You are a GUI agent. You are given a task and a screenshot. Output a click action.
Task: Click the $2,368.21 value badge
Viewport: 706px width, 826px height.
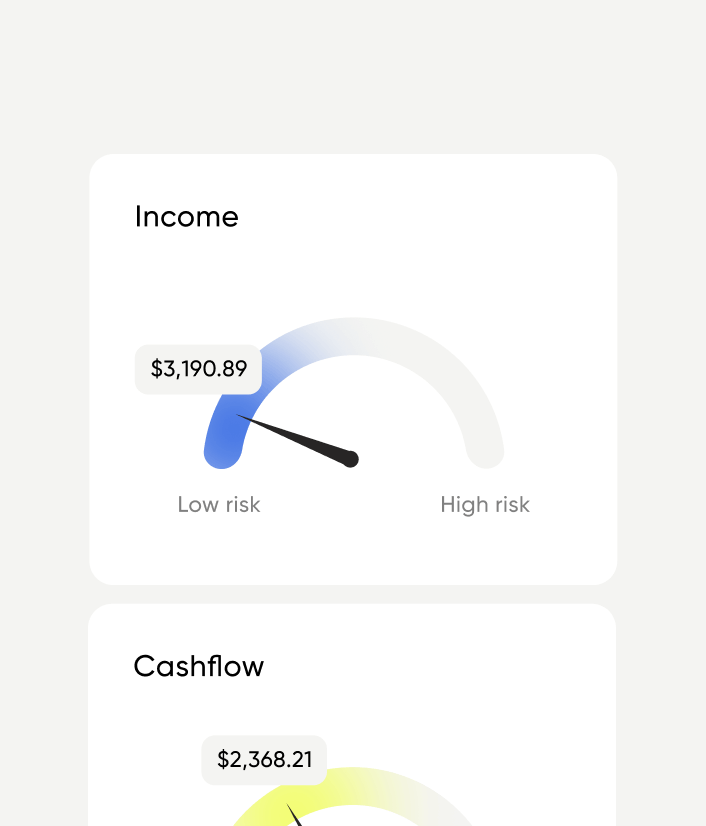(264, 760)
